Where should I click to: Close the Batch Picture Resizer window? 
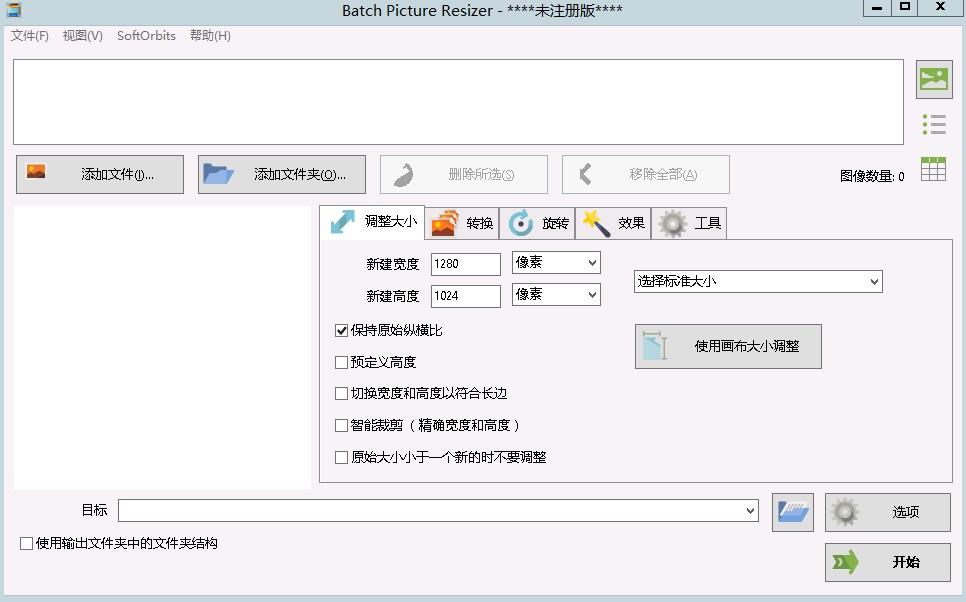point(941,7)
